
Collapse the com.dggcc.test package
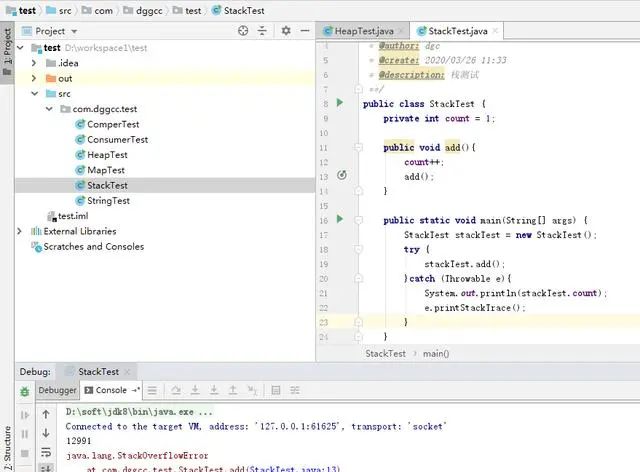point(49,109)
